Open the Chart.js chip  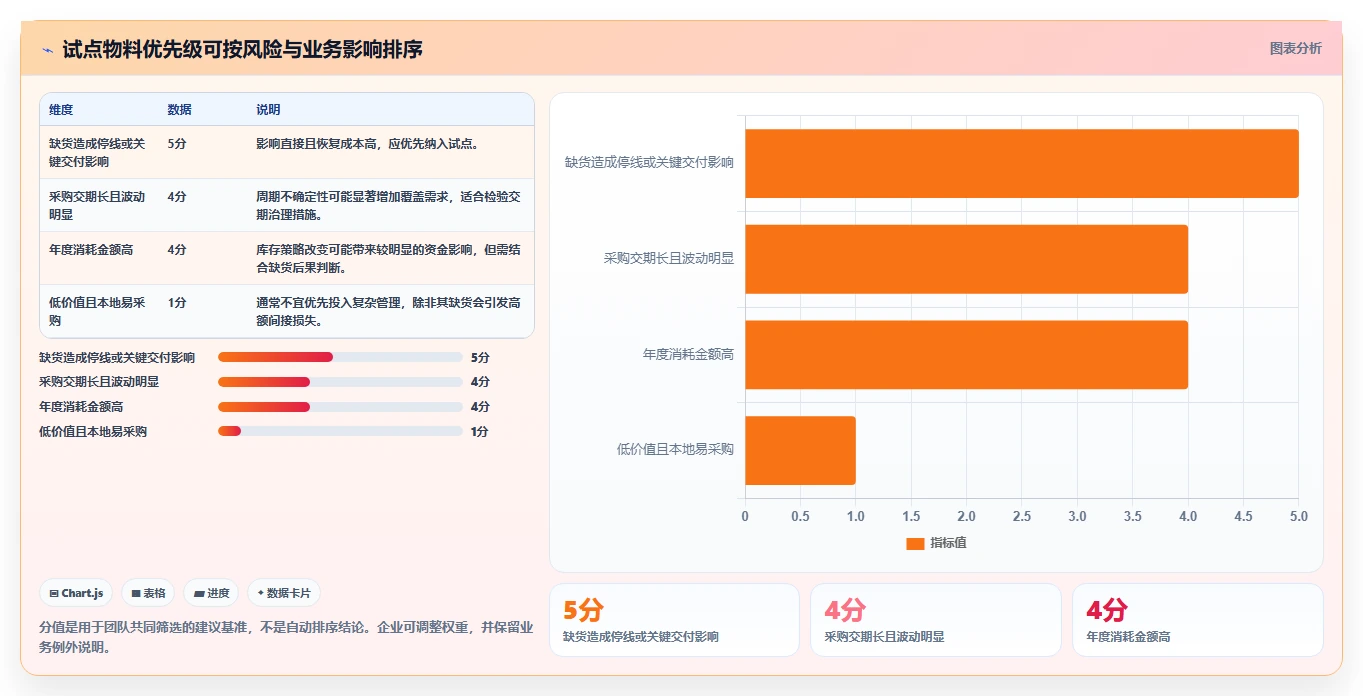tap(77, 593)
